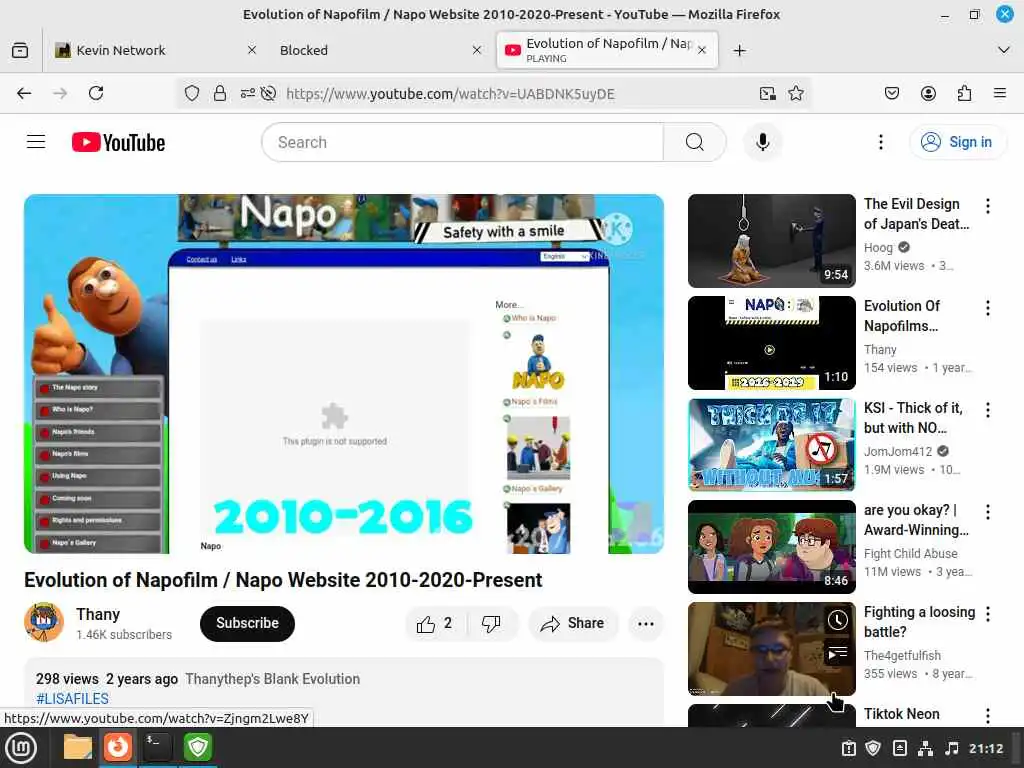The image size is (1024, 768).
Task: Open Thany channel name link
Action: (98, 615)
